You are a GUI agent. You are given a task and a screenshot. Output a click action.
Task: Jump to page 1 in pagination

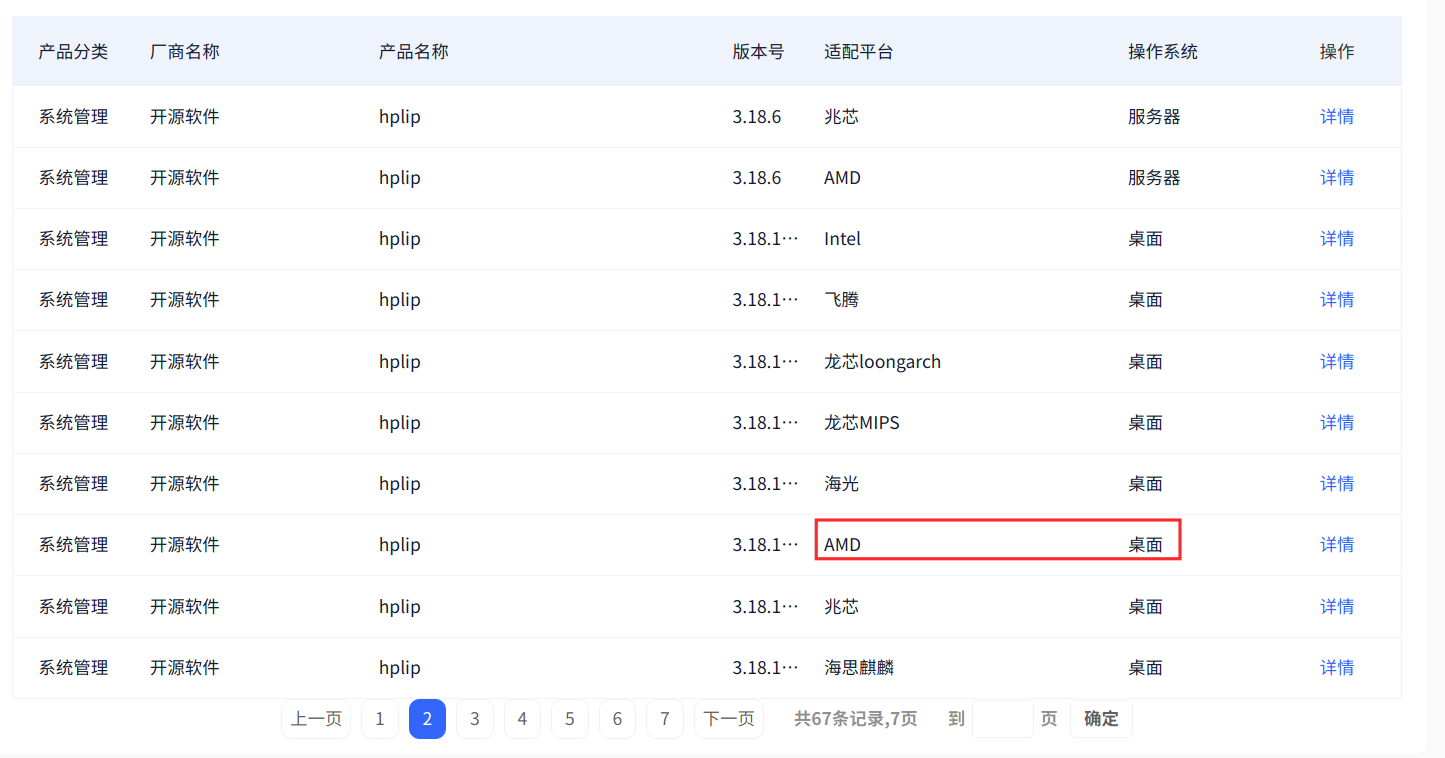(380, 719)
